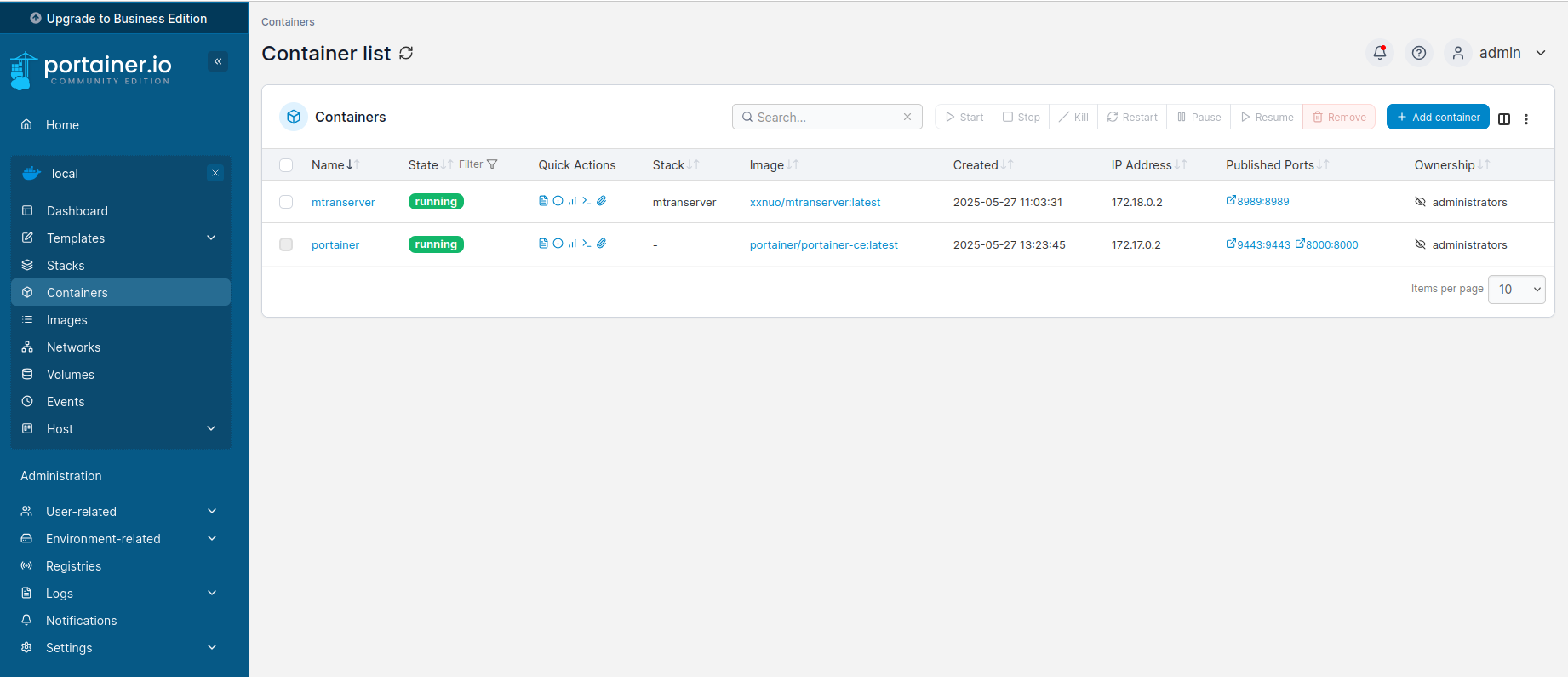The image size is (1568, 677).
Task: Open Notifications in sidebar
Action: coord(121,620)
